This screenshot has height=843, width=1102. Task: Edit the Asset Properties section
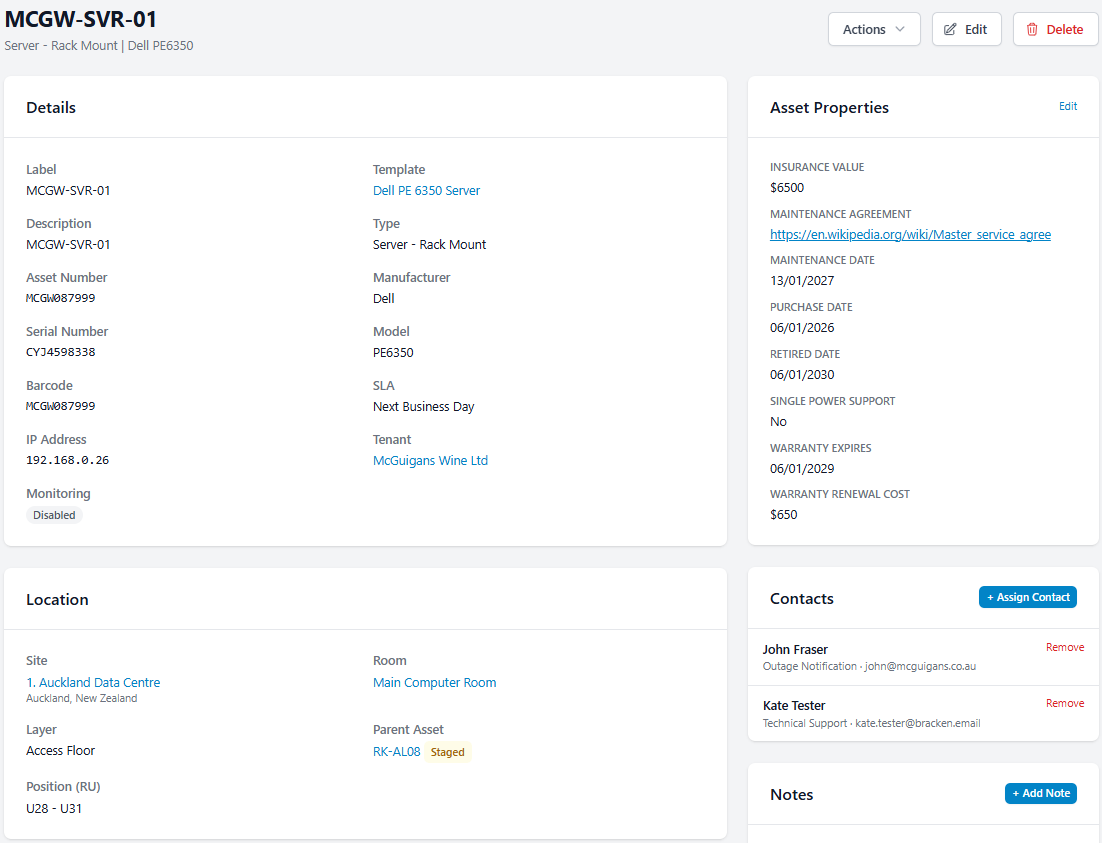[x=1068, y=106]
